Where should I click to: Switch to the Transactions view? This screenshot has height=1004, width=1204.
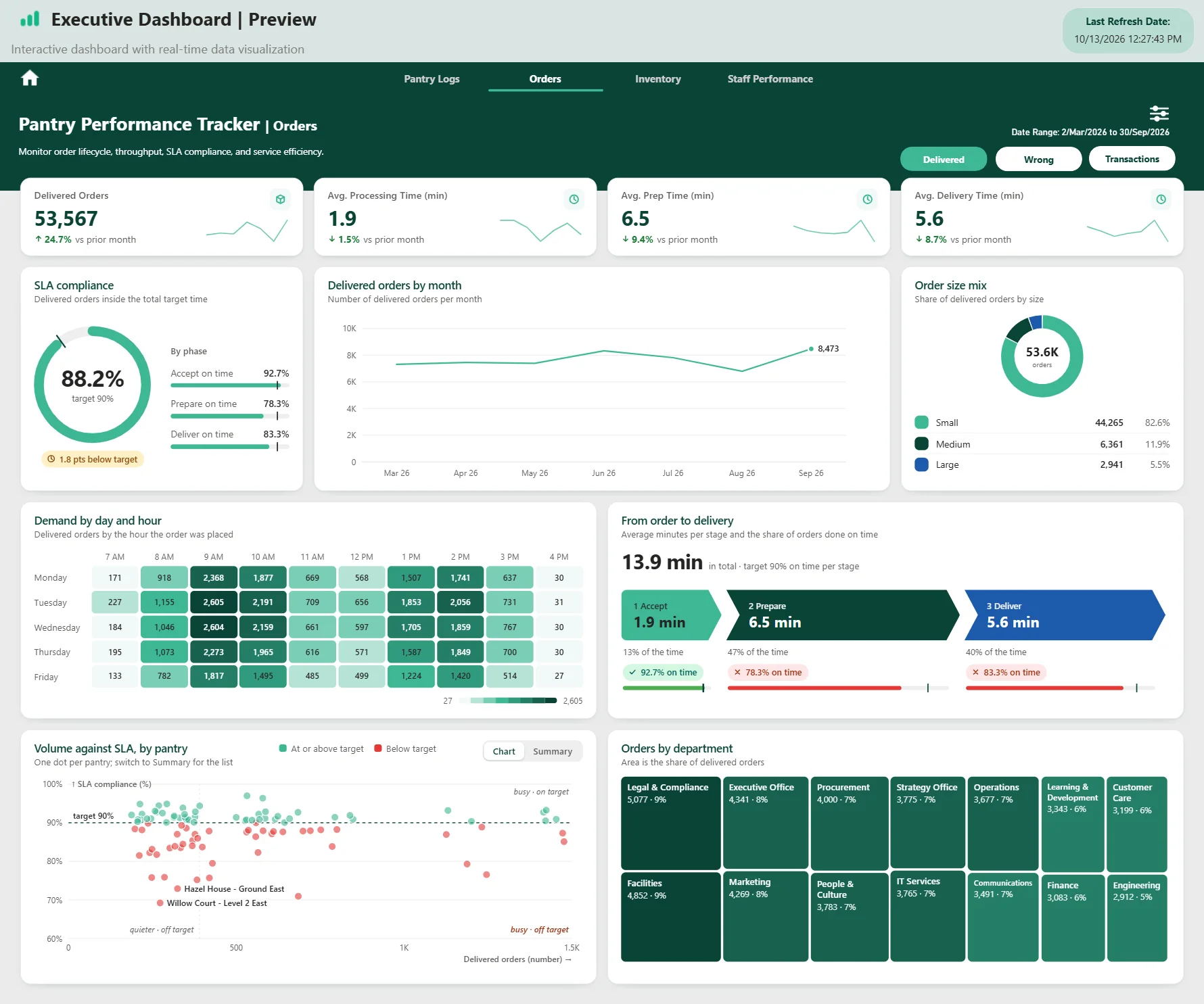pyautogui.click(x=1132, y=159)
